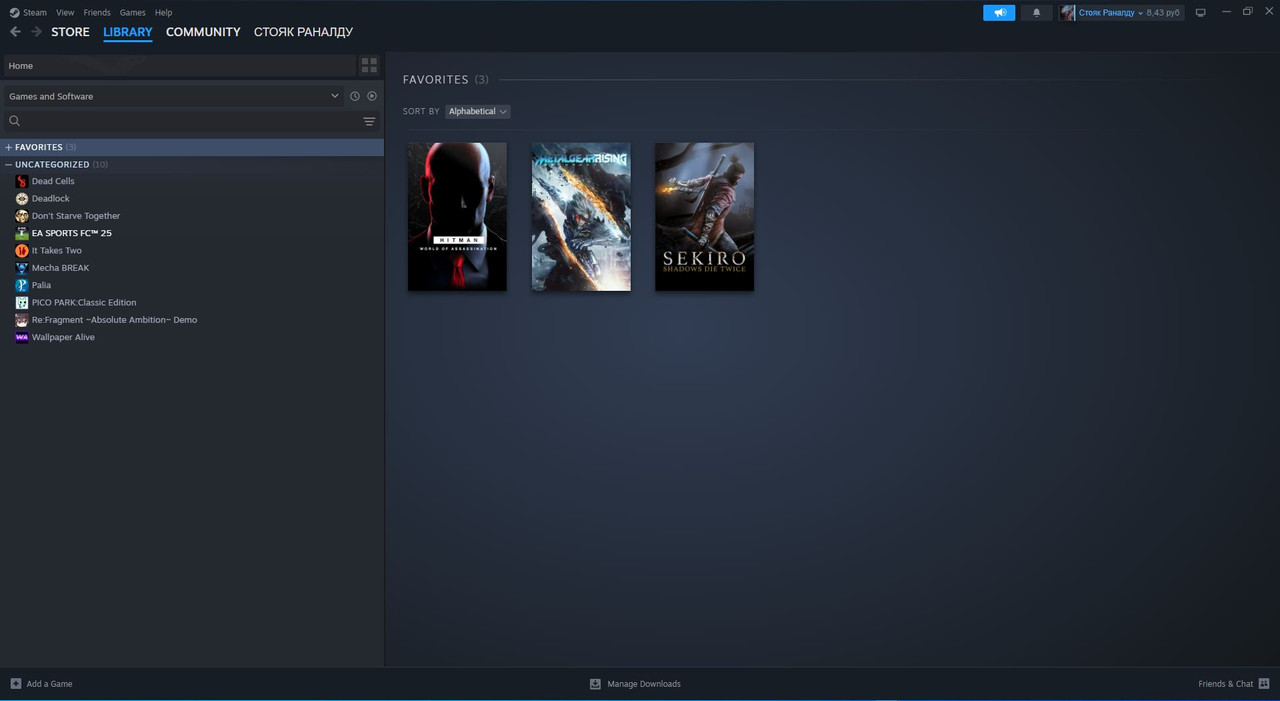The width and height of the screenshot is (1280, 701).
Task: Click PICO PARK game icon
Action: tap(22, 303)
